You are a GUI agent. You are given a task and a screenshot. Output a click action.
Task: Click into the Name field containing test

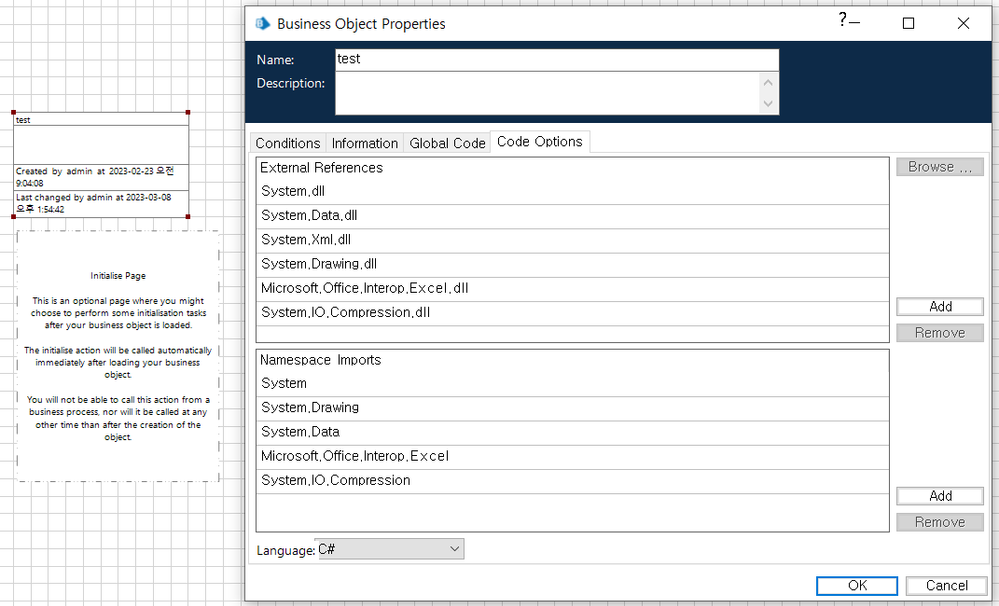[557, 59]
